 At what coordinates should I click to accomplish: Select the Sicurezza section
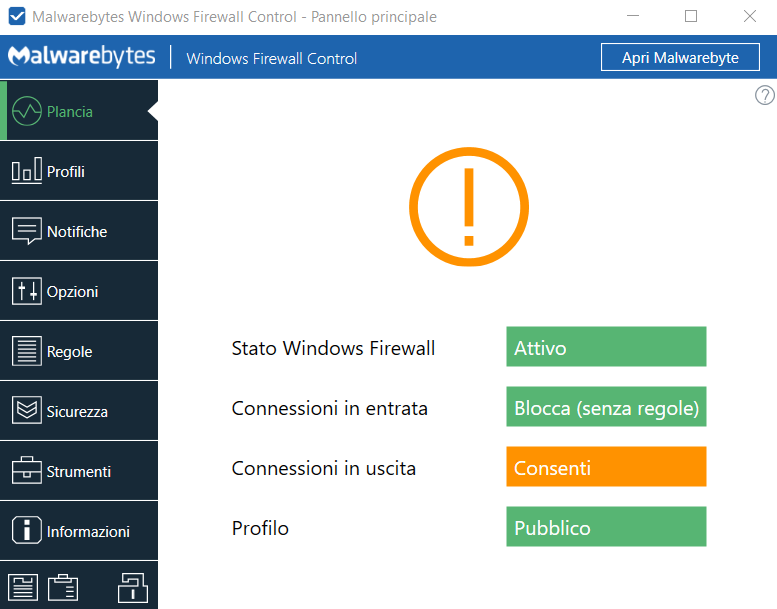(79, 411)
